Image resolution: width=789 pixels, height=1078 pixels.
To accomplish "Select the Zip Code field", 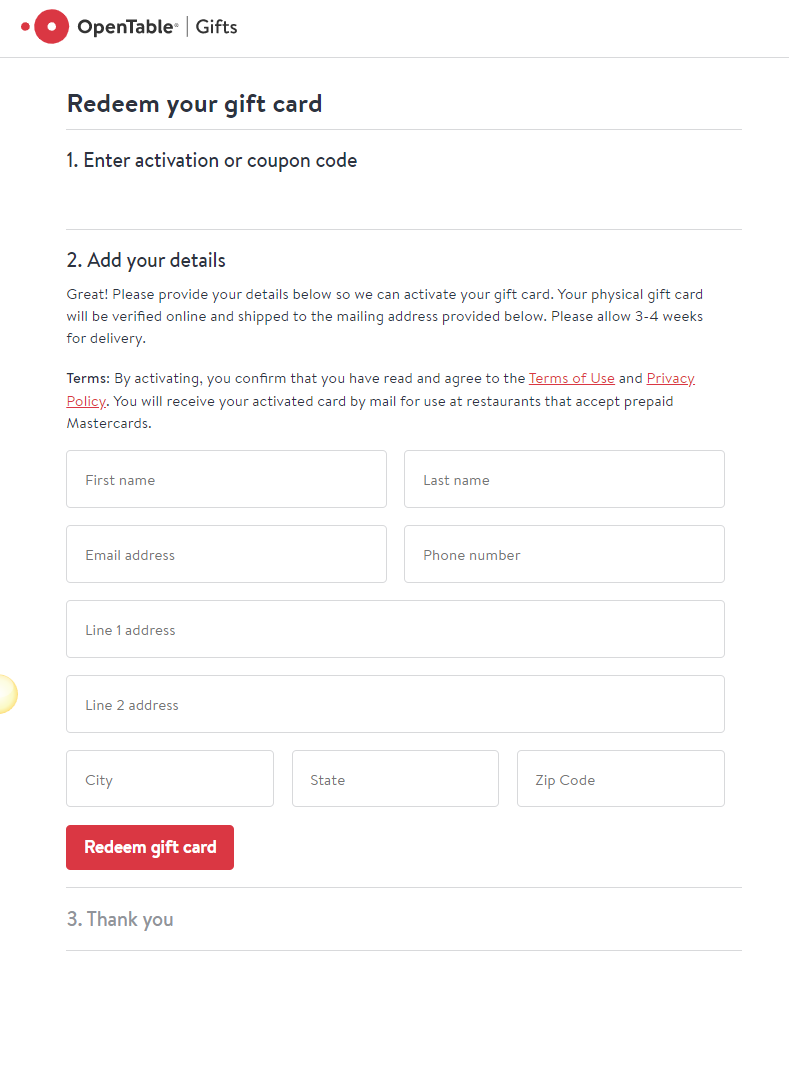I will (x=621, y=778).
